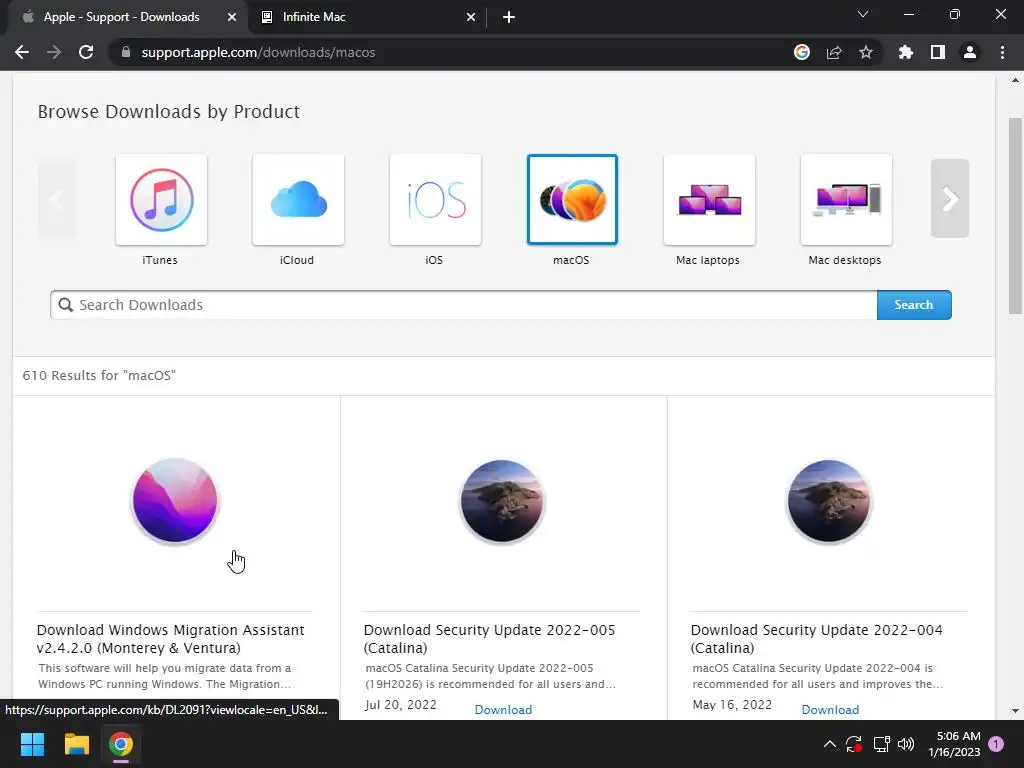Open the clock showing 5:06 AM
The image size is (1024, 768).
[954, 744]
